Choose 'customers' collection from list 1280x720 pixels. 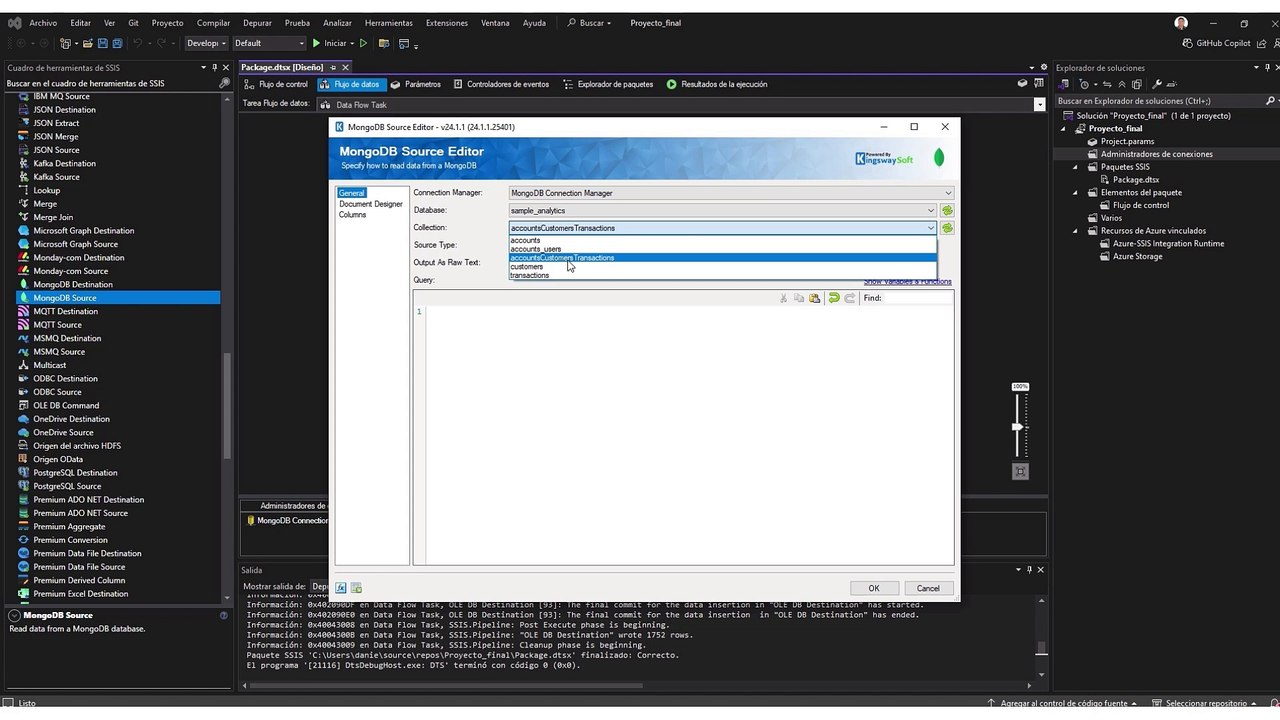(x=723, y=267)
